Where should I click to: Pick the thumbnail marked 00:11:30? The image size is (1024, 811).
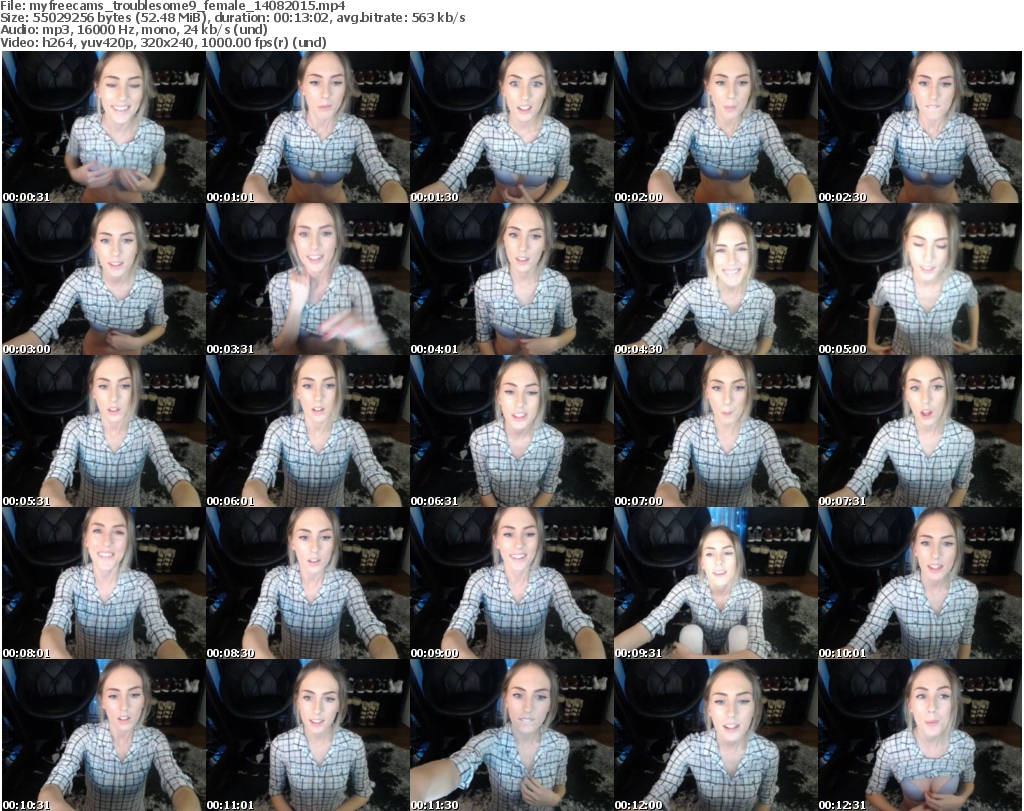[511, 735]
